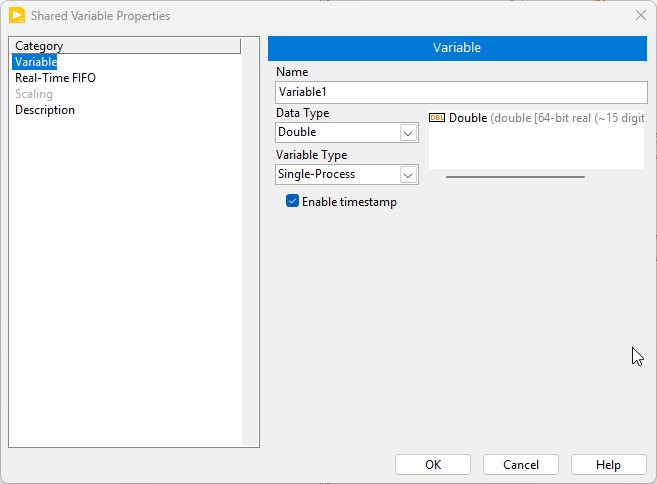The width and height of the screenshot is (657, 484).
Task: Click the Cancel button
Action: pyautogui.click(x=521, y=465)
